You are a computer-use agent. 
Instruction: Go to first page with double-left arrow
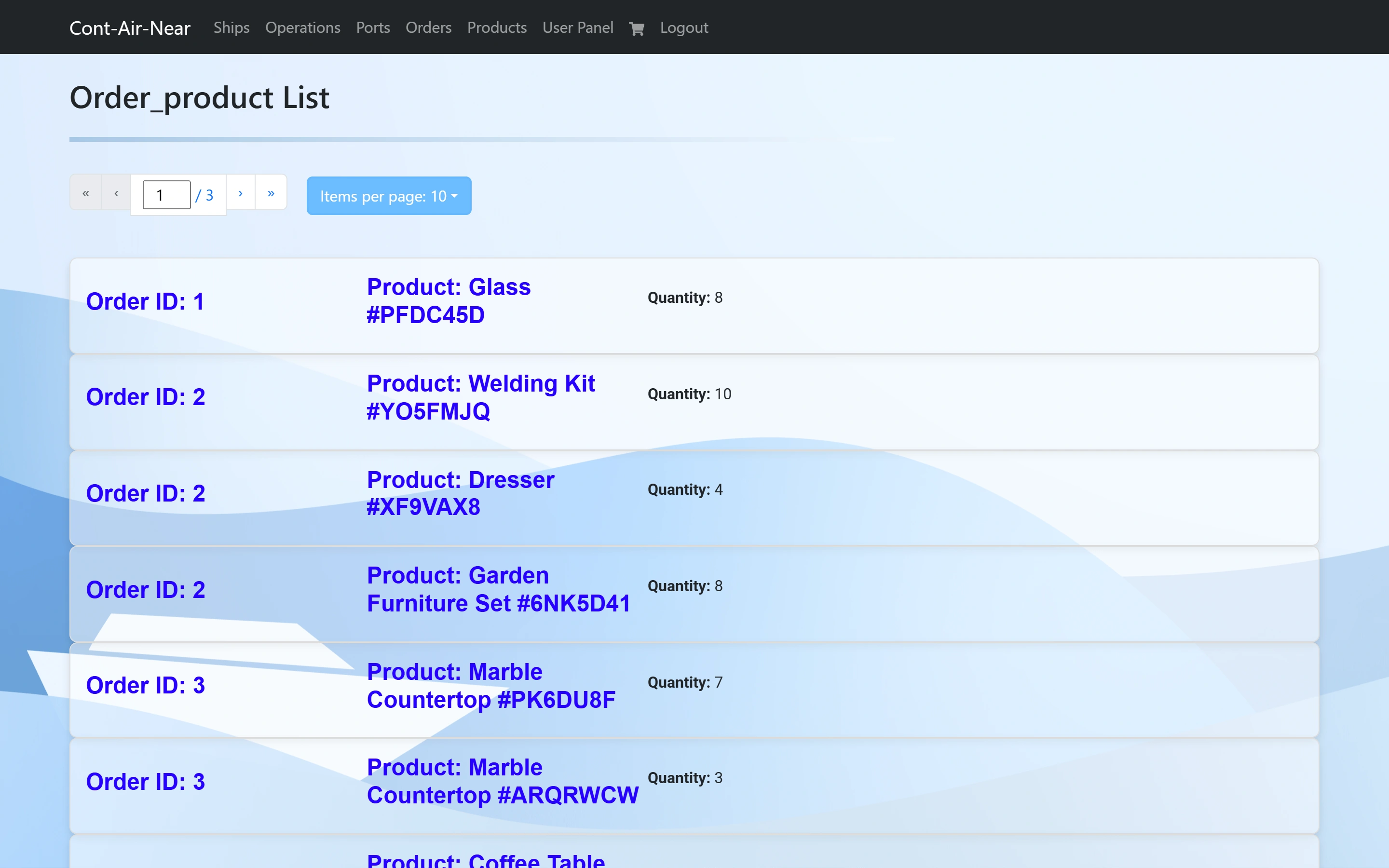[85, 193]
